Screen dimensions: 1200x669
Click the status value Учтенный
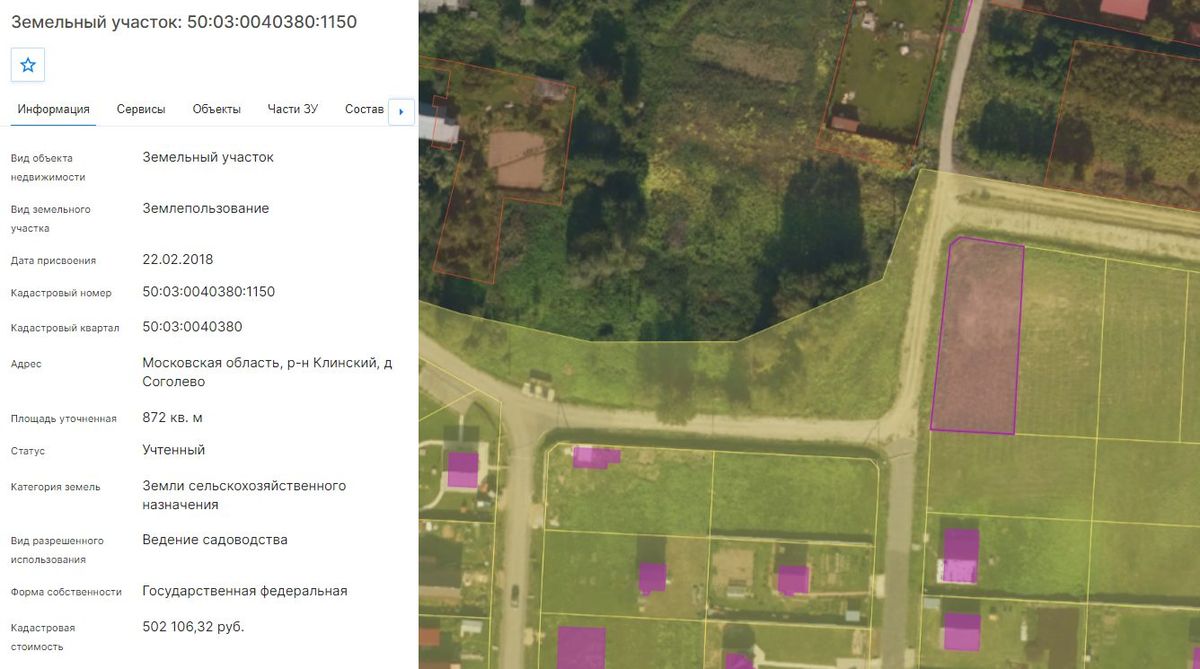pyautogui.click(x=174, y=450)
